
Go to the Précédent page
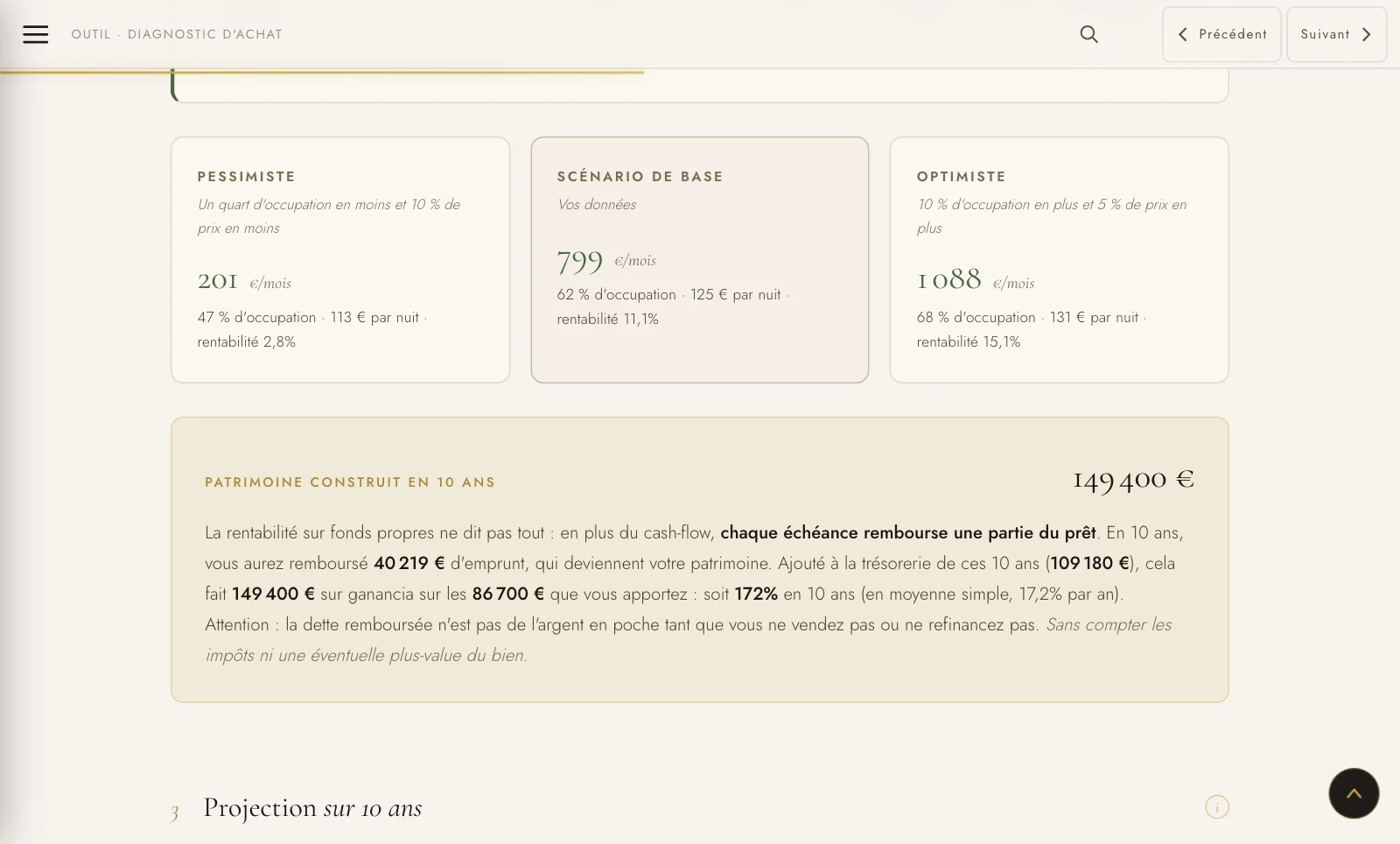pos(1221,34)
